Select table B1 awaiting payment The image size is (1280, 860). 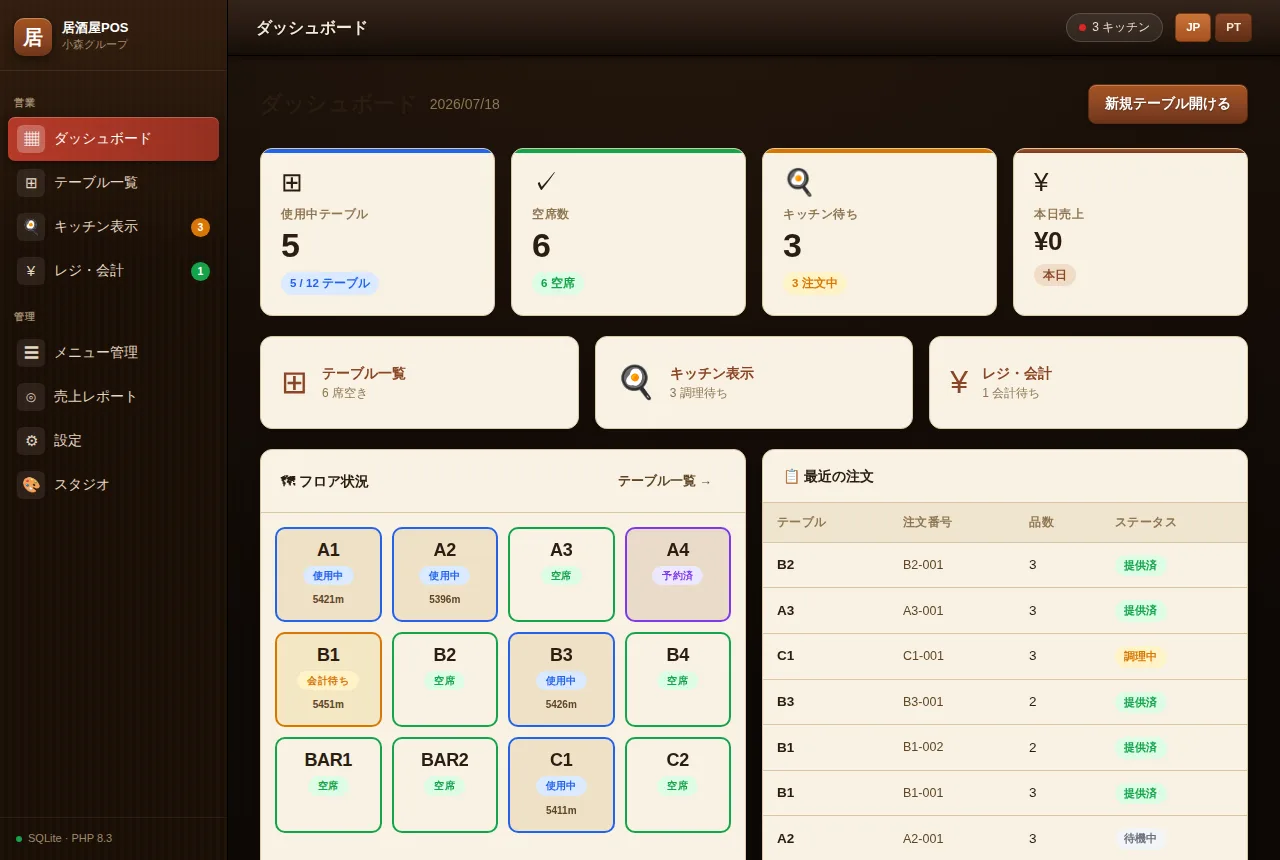pos(328,679)
